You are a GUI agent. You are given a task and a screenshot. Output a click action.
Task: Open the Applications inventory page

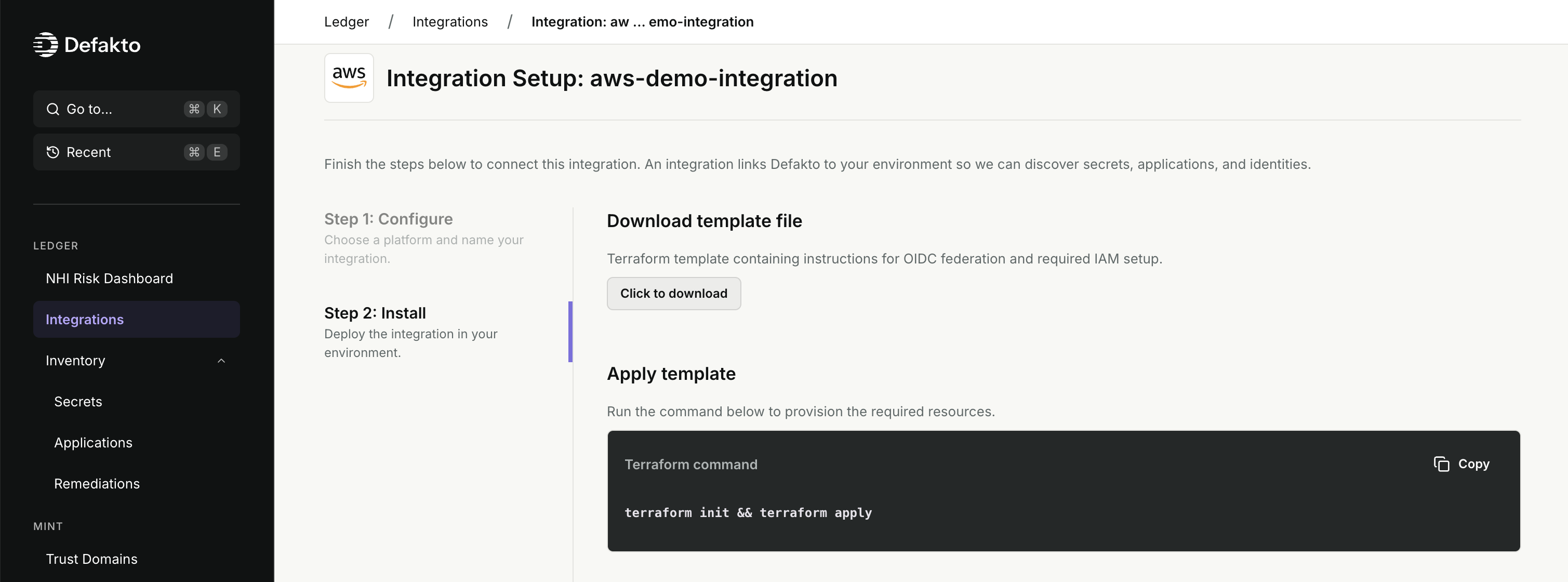click(x=93, y=443)
